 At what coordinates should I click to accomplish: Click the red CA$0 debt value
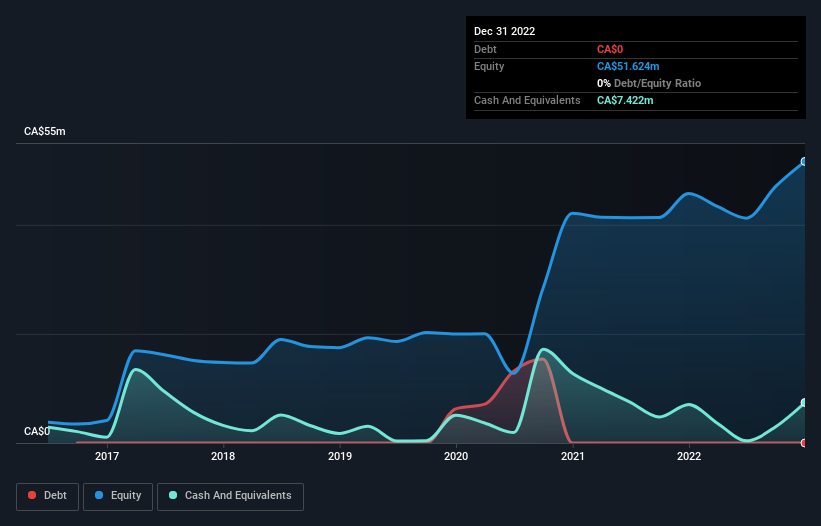pyautogui.click(x=610, y=49)
